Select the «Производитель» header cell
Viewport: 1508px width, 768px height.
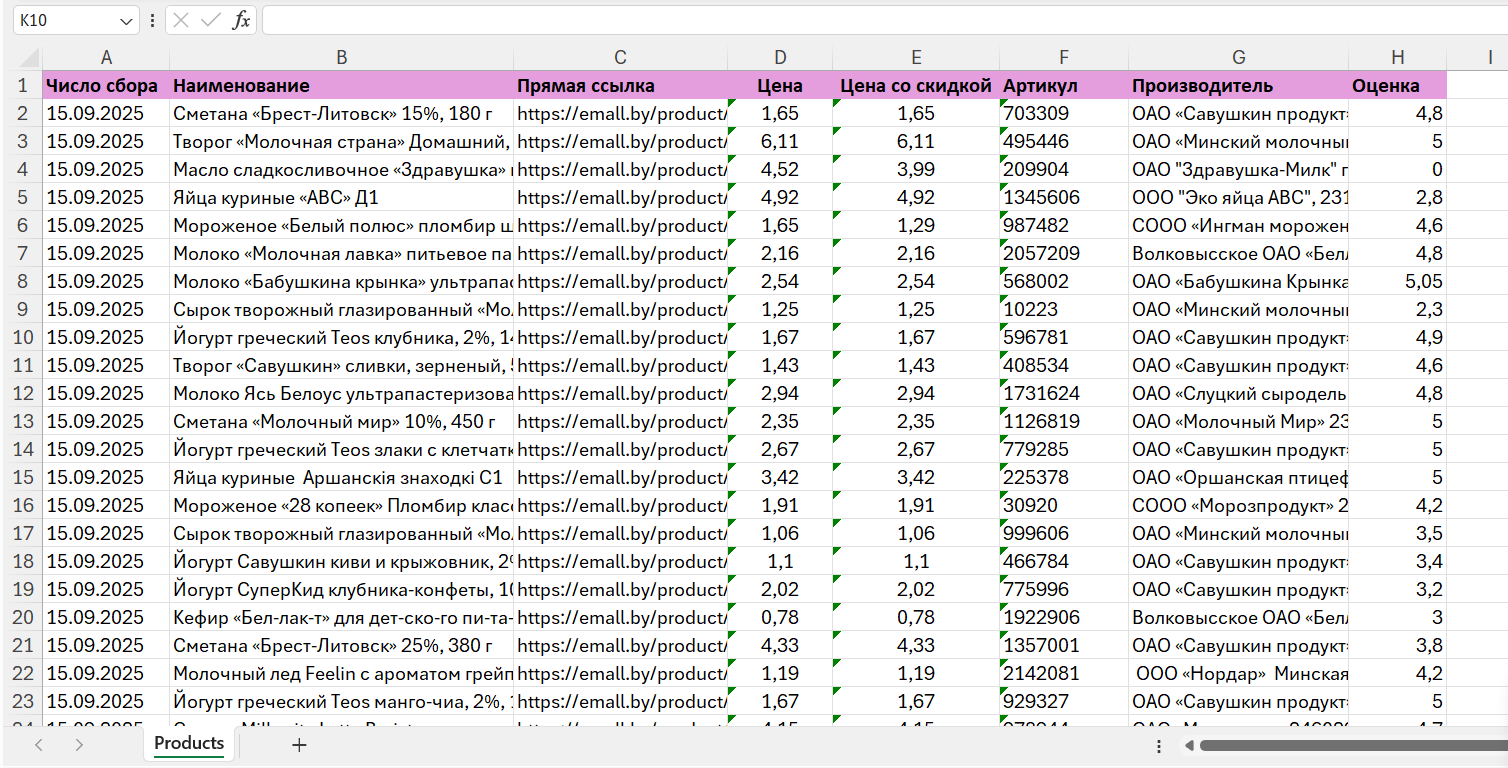[x=1239, y=85]
